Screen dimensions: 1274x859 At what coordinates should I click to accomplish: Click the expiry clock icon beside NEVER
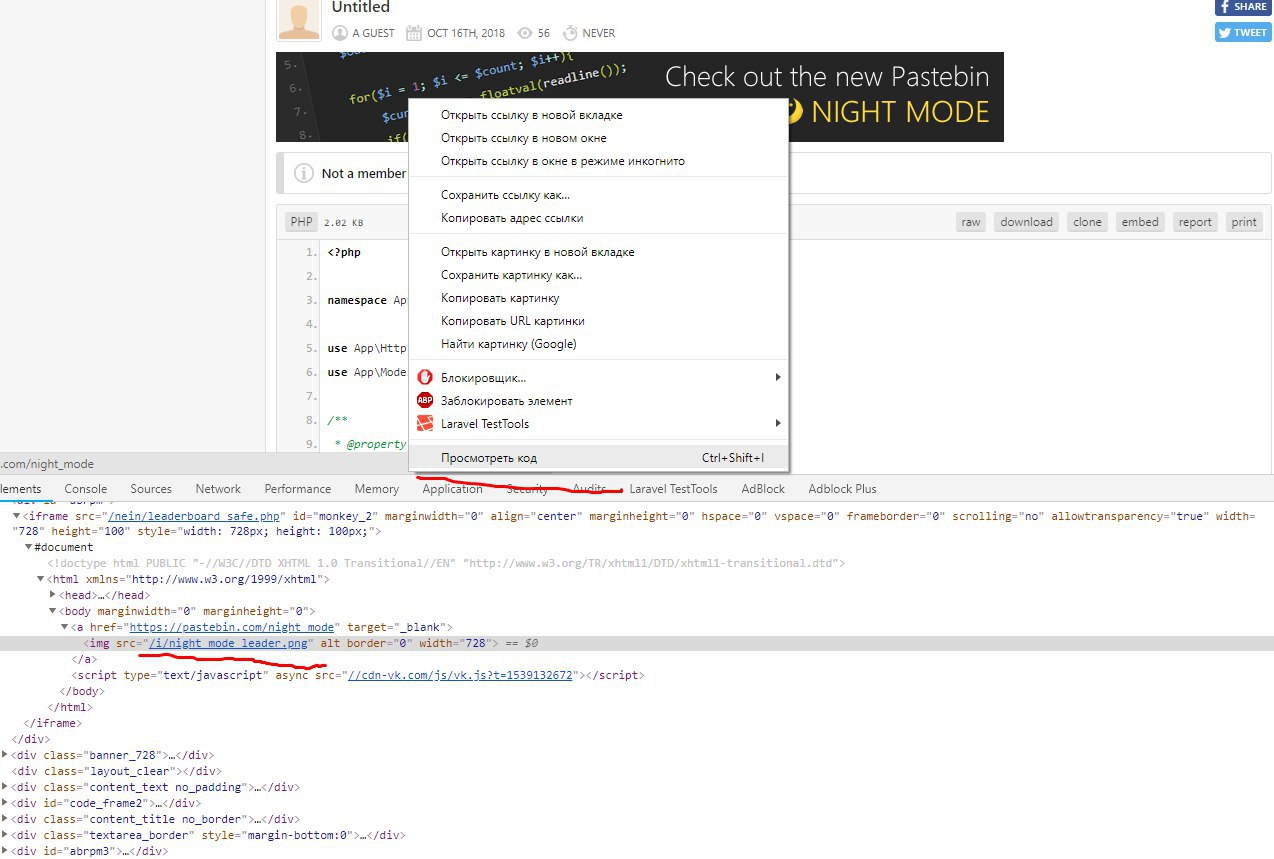[x=570, y=33]
